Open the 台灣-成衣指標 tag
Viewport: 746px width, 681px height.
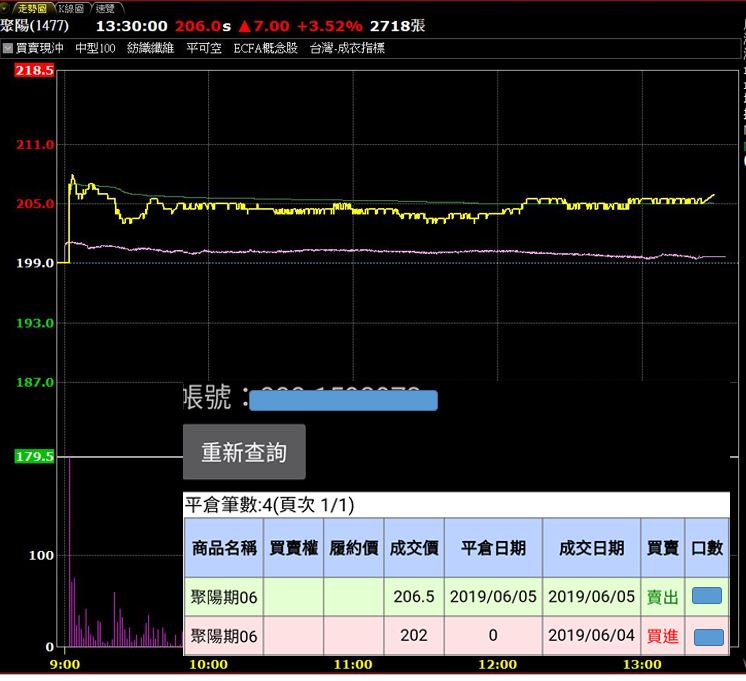click(x=347, y=48)
